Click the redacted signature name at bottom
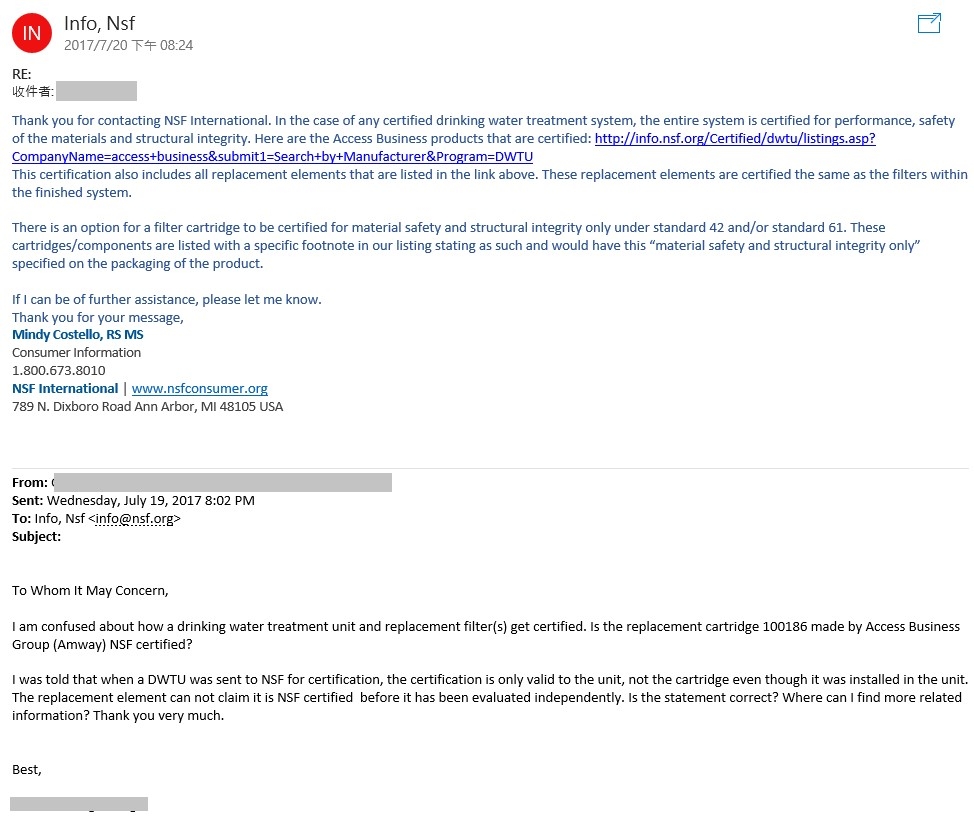The height and width of the screenshot is (825, 974). (79, 804)
